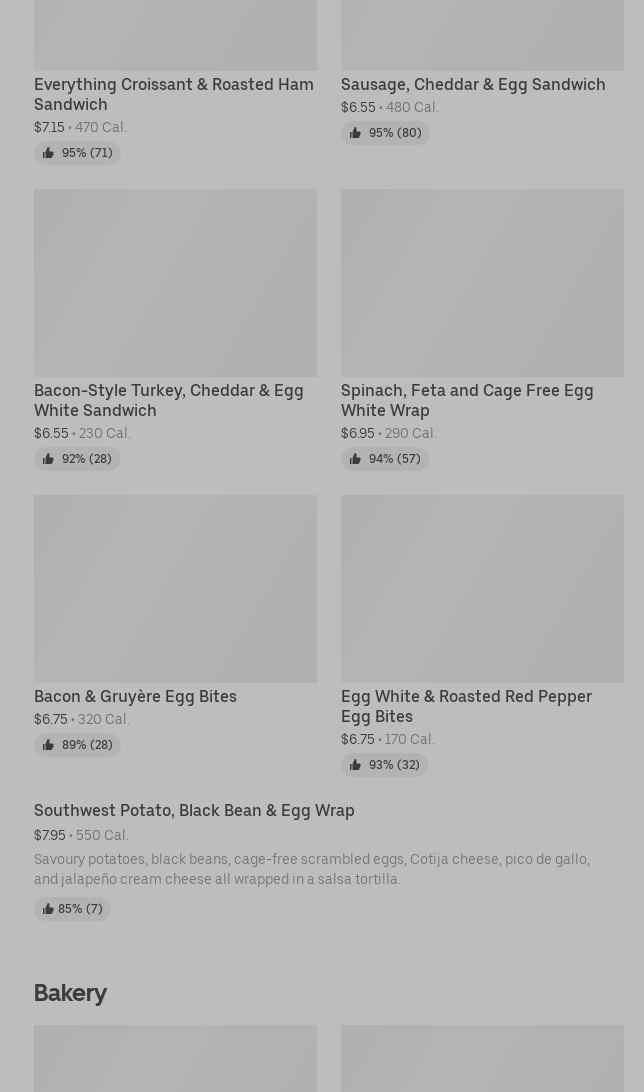Click the Bakery section heading
This screenshot has height=1092, width=644.
70,993
